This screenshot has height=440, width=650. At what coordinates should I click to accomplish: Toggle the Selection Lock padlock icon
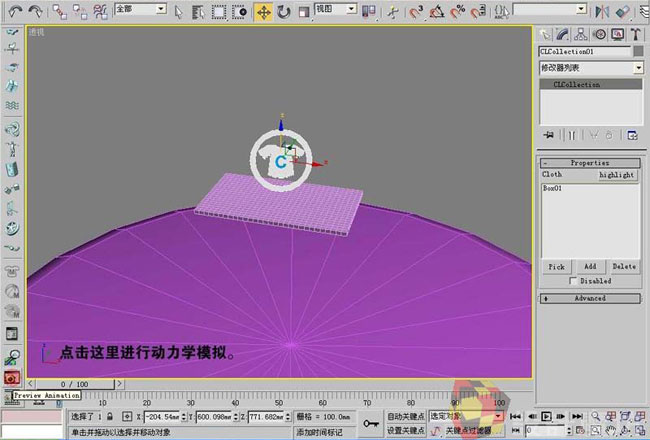pyautogui.click(x=109, y=416)
